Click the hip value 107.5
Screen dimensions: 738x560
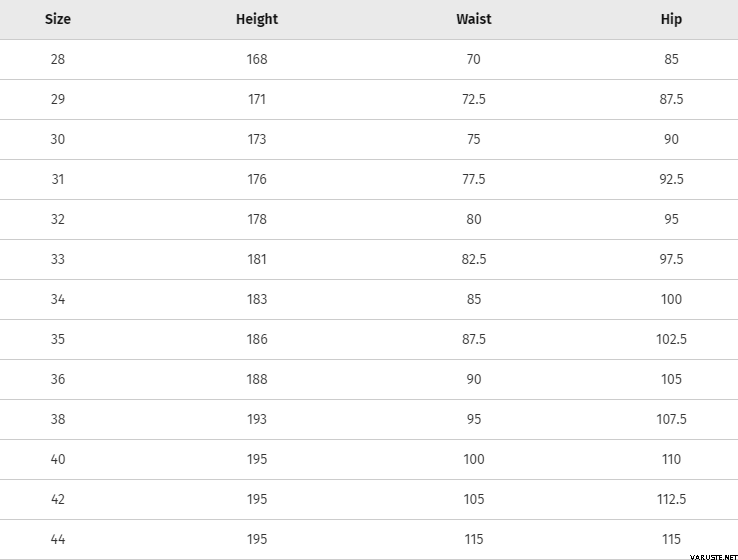coord(671,419)
